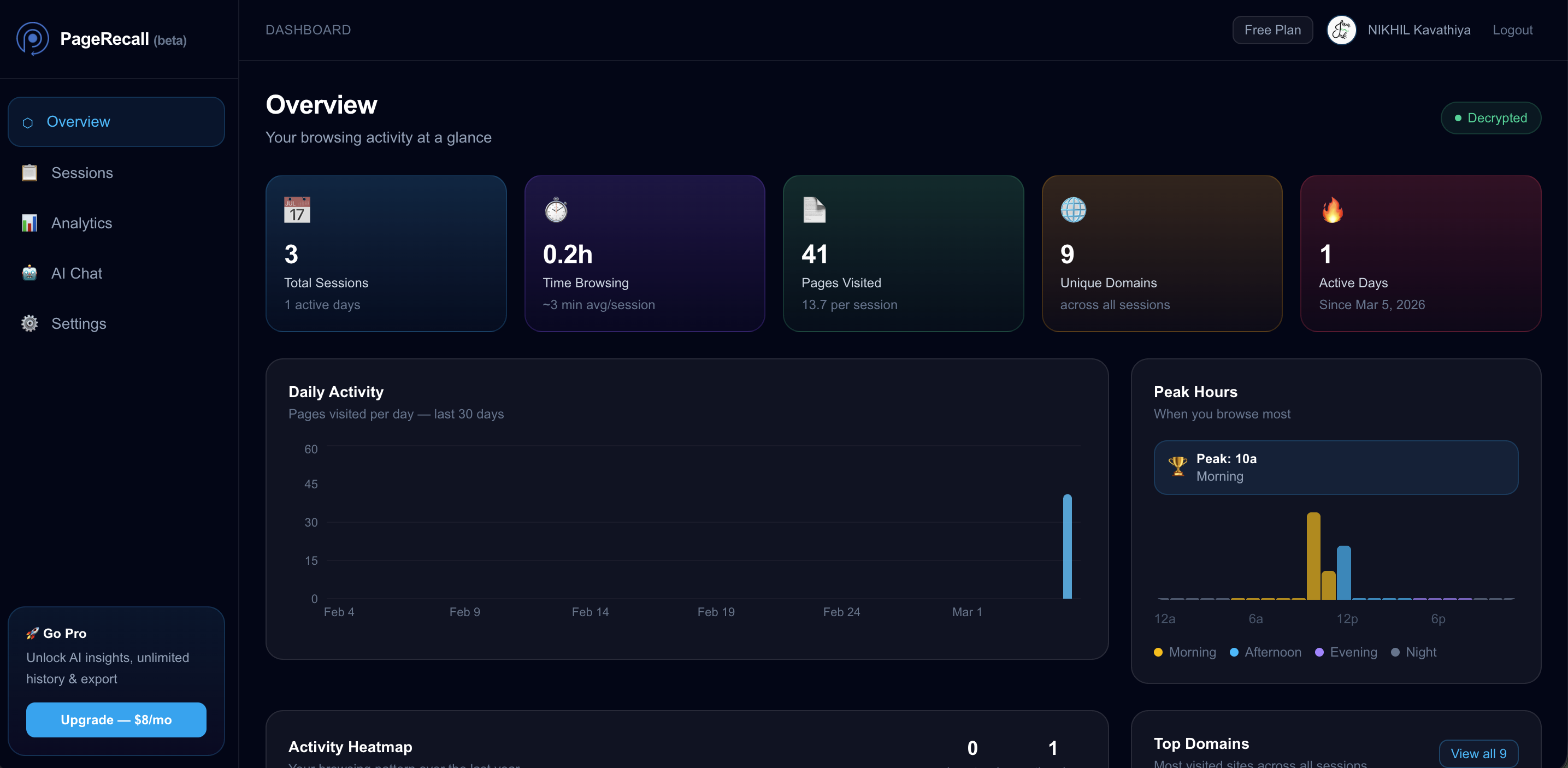The height and width of the screenshot is (768, 1568).
Task: Go to the AI Chat page
Action: click(x=76, y=273)
